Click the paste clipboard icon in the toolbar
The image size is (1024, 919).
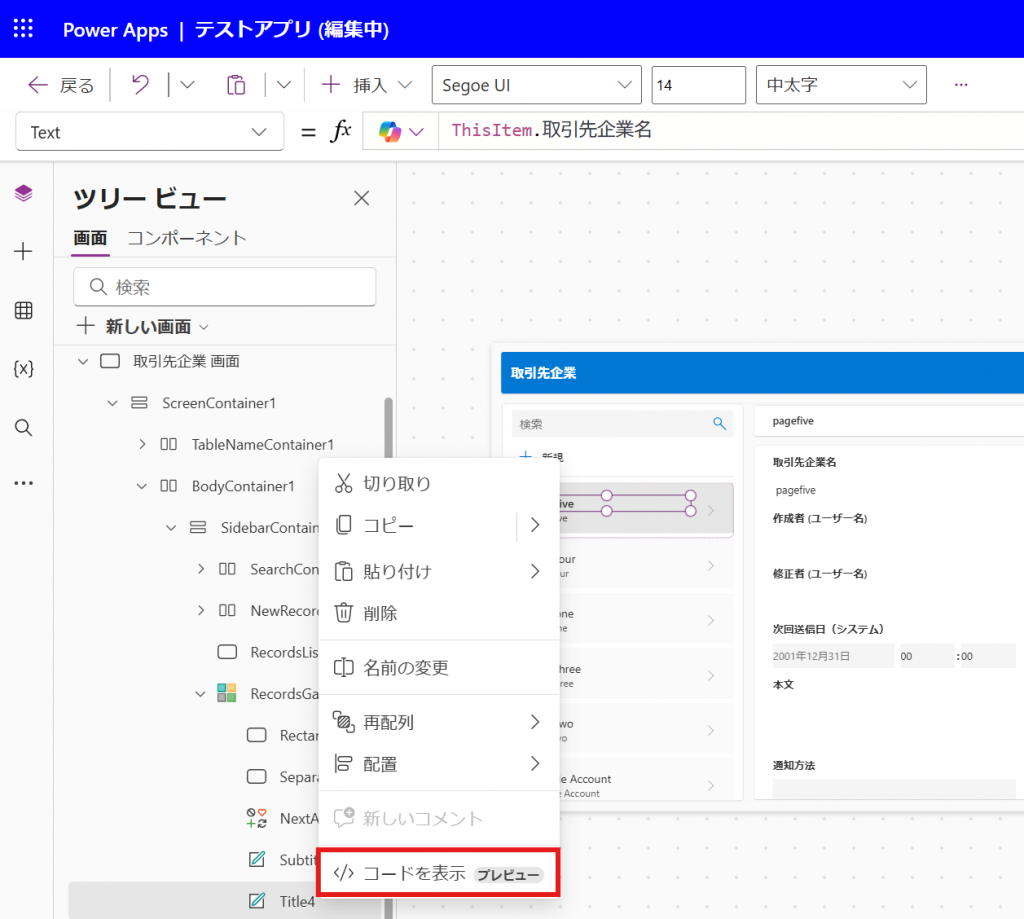tap(236, 85)
